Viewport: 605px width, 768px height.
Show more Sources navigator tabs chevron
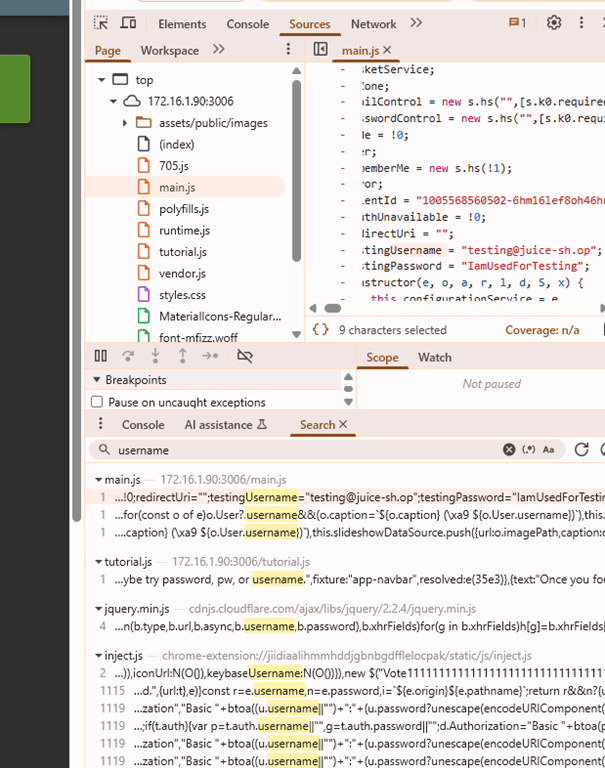(218, 49)
